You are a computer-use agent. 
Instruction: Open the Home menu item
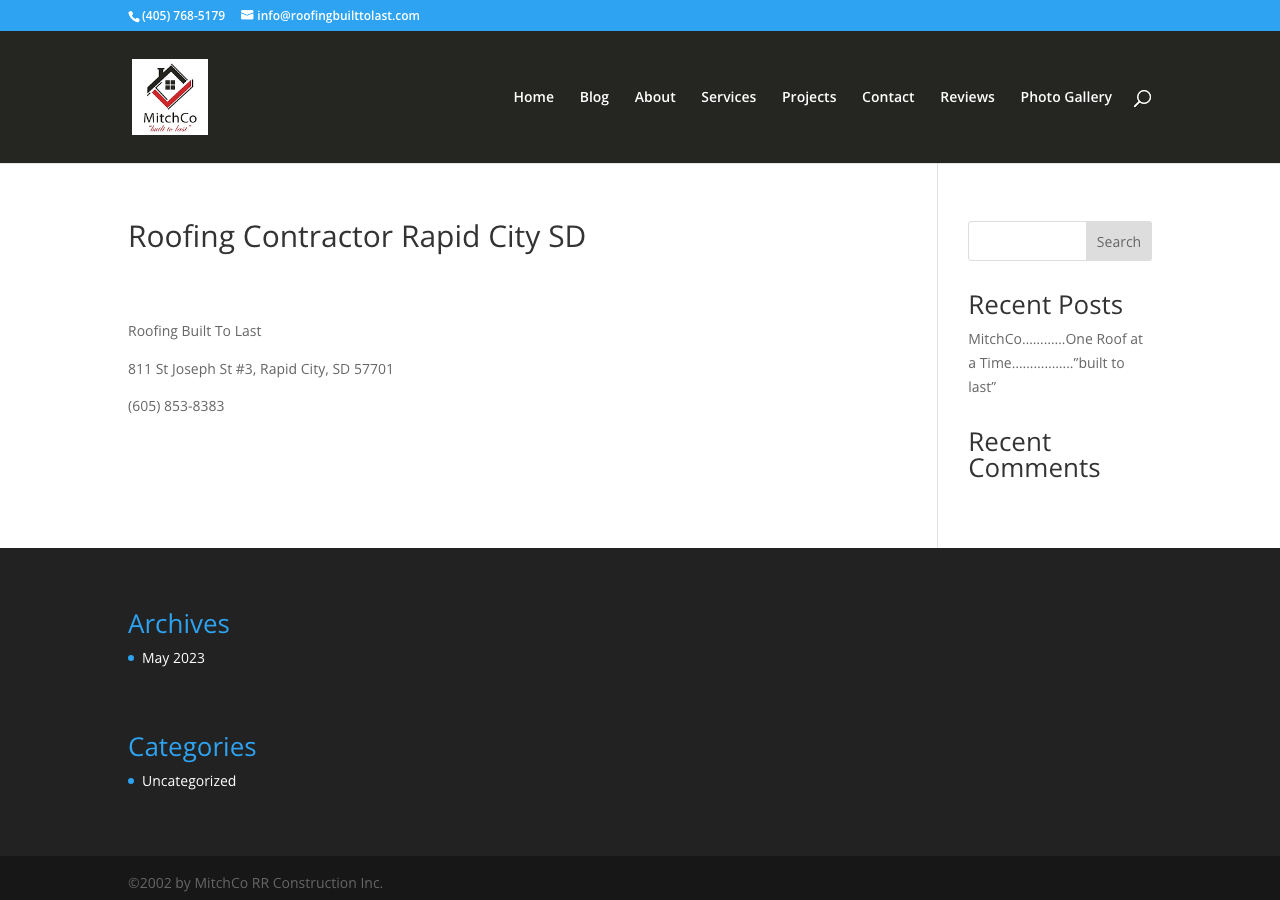click(534, 97)
